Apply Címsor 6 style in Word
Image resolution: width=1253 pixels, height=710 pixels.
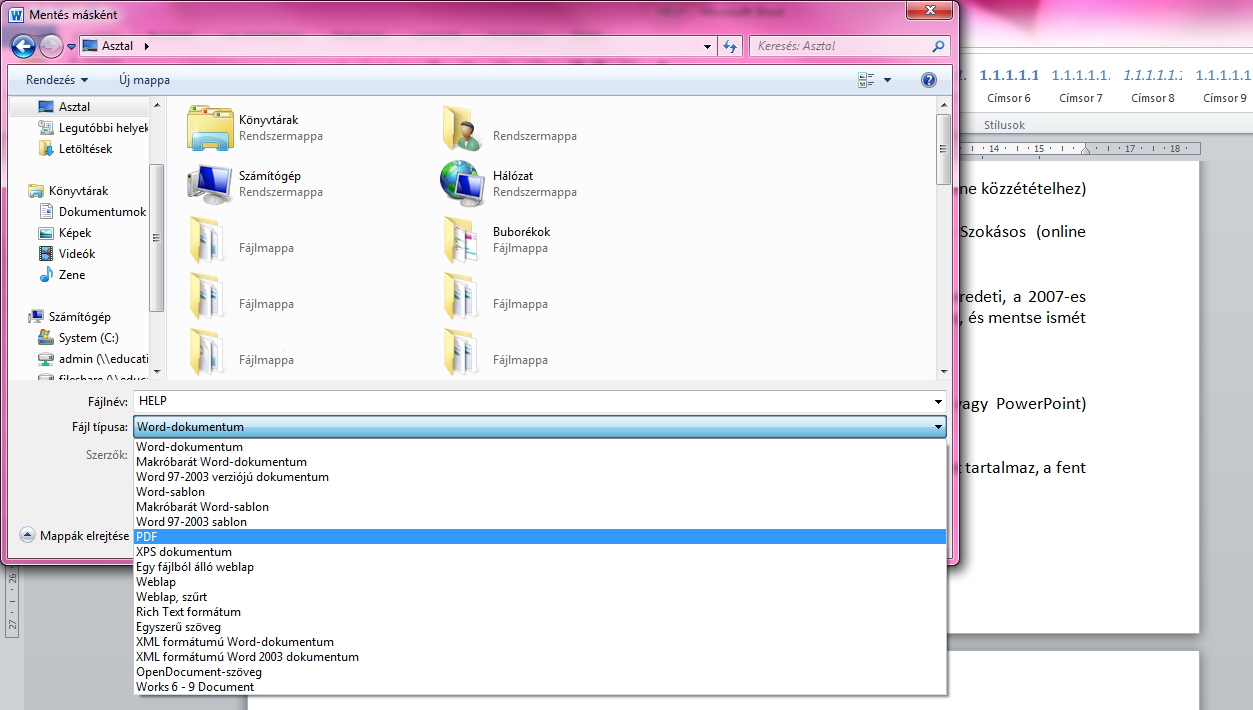tap(1009, 86)
